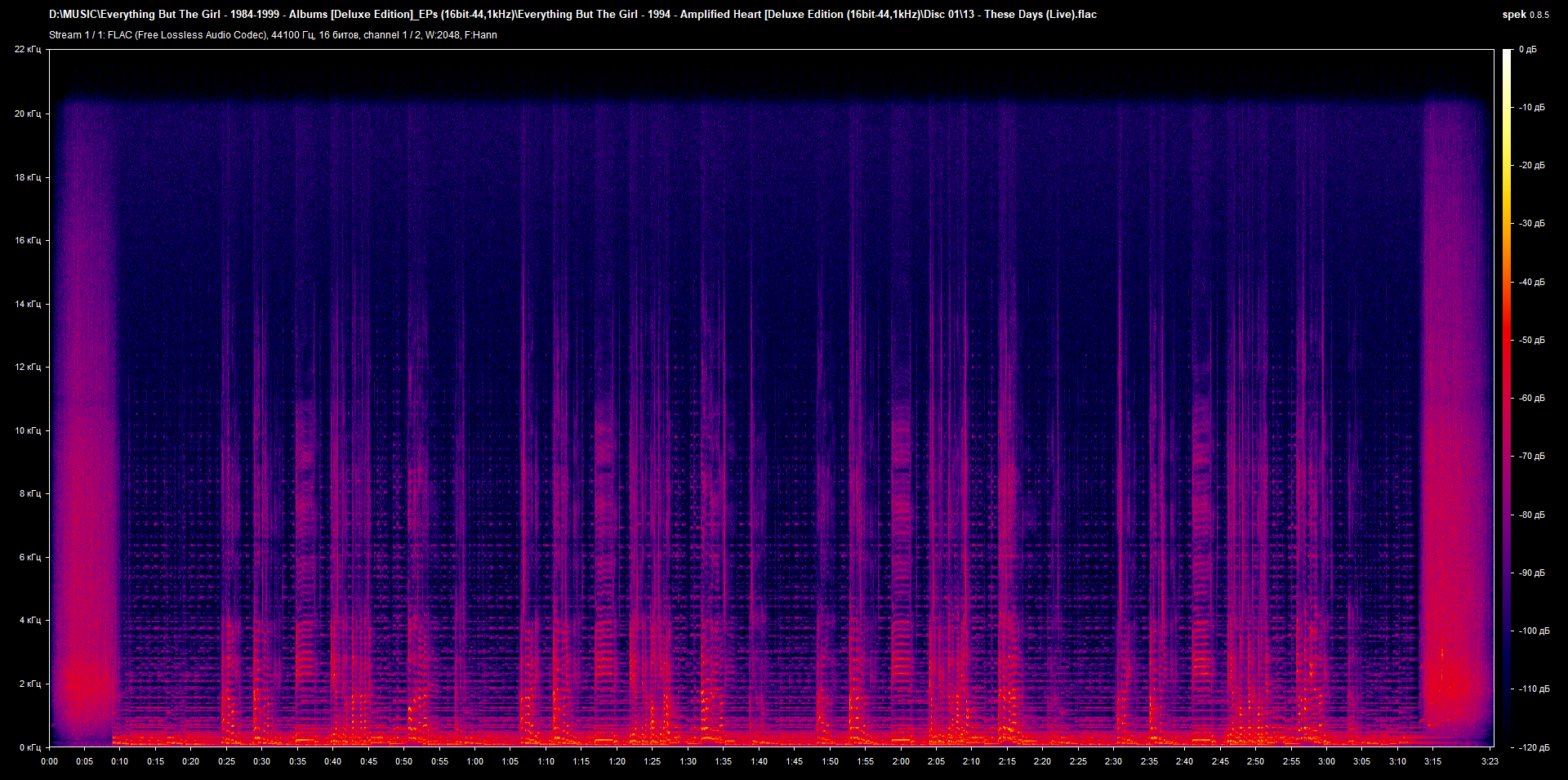The height and width of the screenshot is (780, 1568).
Task: Click the -40 дБ scale label
Action: (x=1531, y=282)
